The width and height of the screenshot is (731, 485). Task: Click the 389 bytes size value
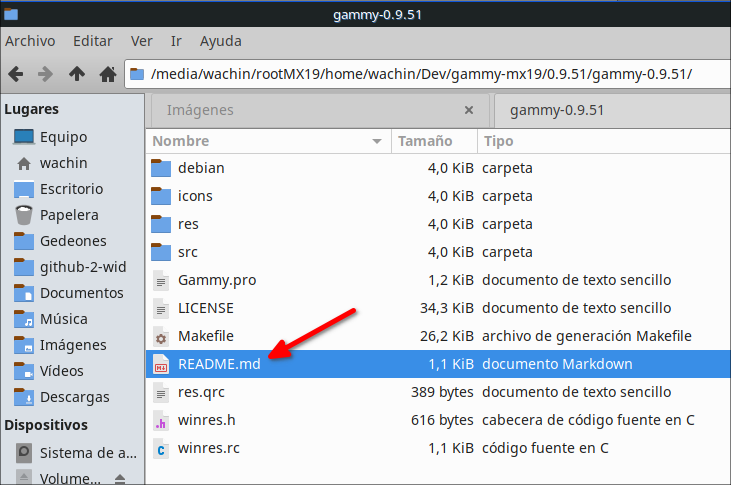pyautogui.click(x=442, y=392)
